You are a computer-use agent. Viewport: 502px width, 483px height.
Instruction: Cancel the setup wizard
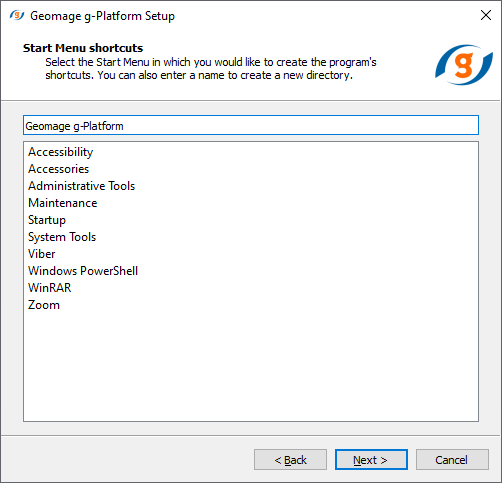[452, 460]
